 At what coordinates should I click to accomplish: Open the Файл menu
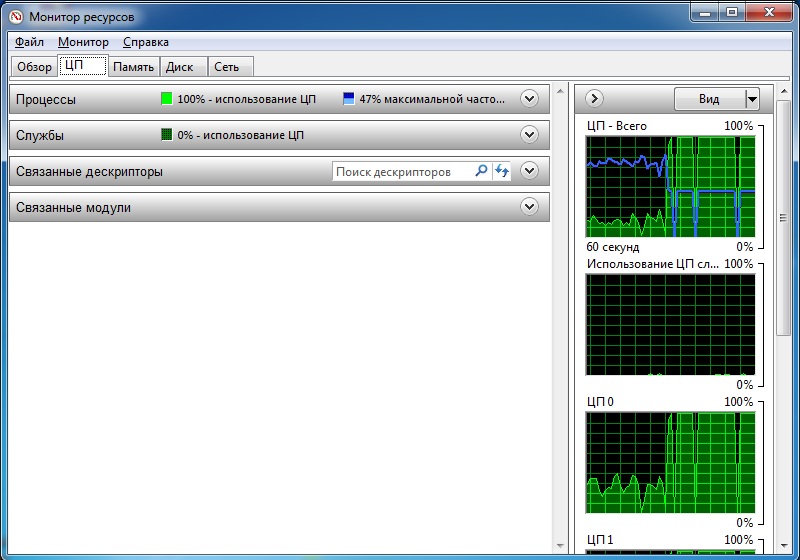pyautogui.click(x=29, y=42)
